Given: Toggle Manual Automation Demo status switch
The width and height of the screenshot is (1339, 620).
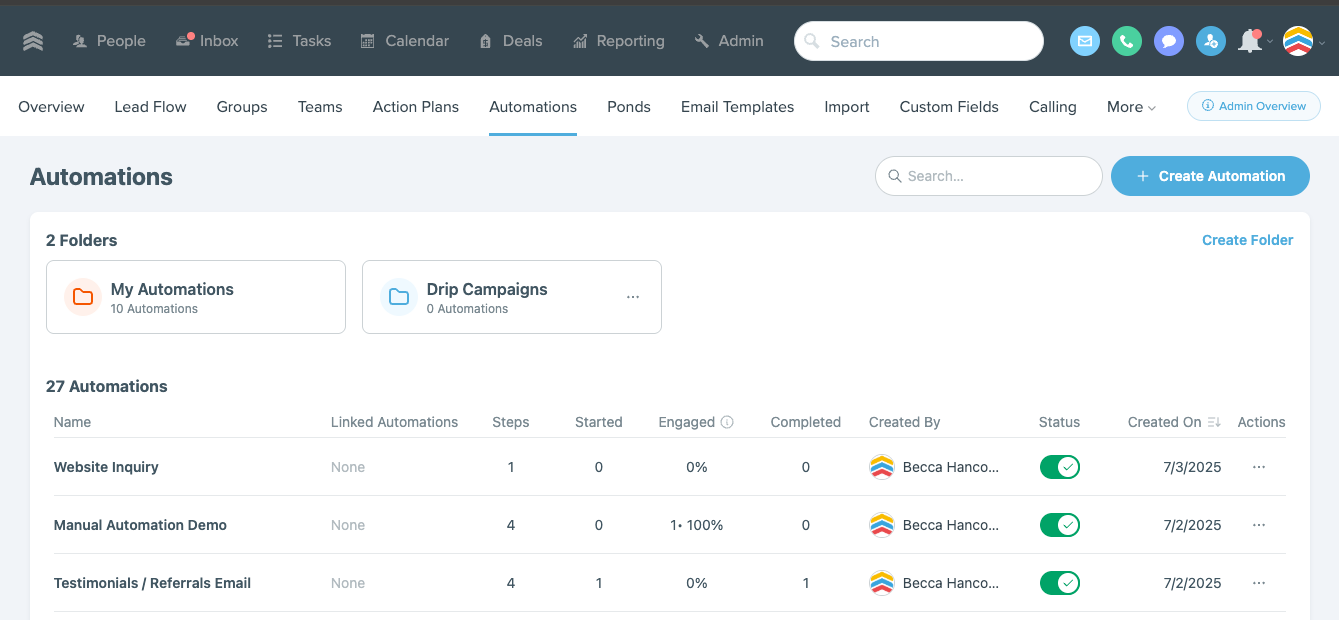Looking at the screenshot, I should click(x=1059, y=525).
